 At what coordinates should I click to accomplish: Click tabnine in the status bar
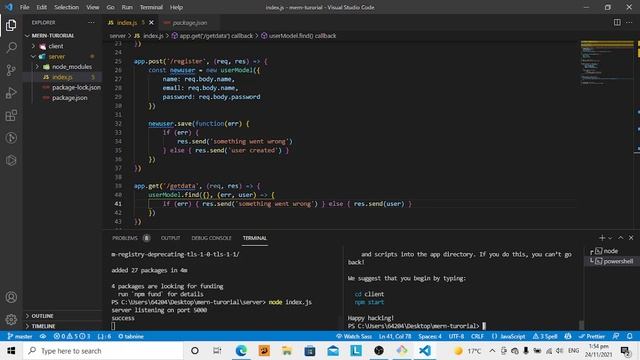tap(131, 336)
